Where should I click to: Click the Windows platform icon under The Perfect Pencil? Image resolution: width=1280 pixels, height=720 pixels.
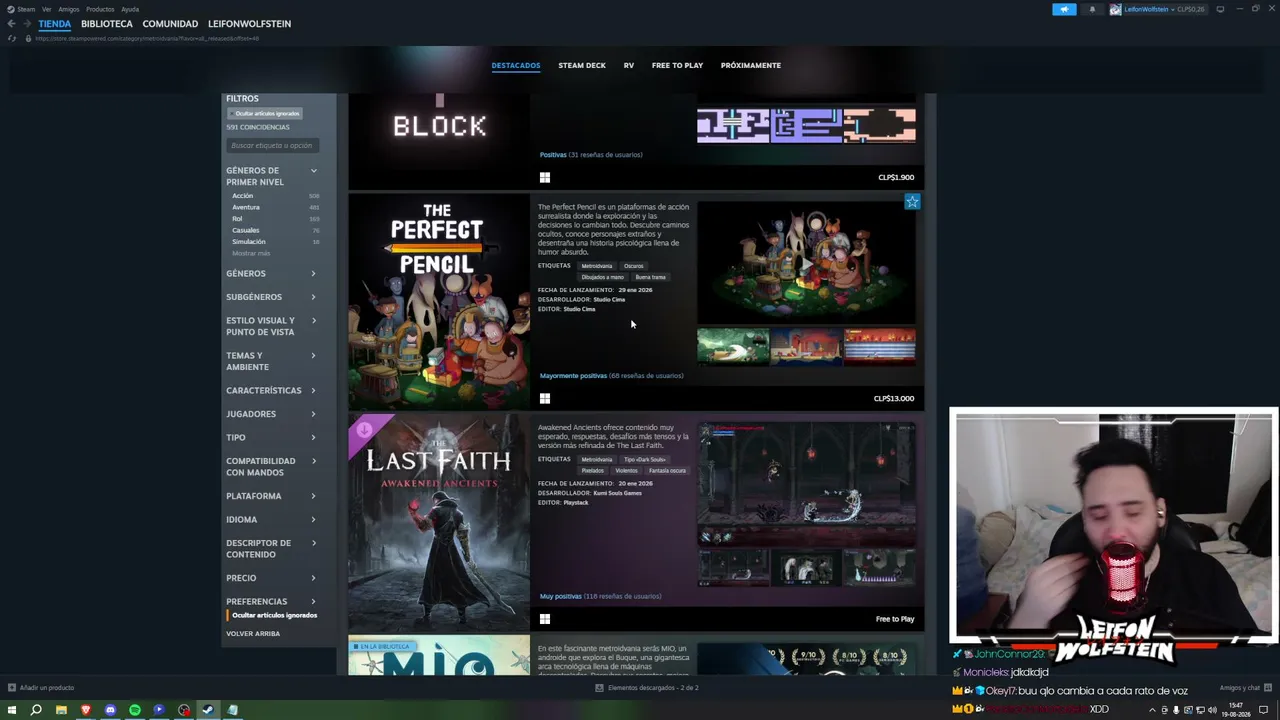pyautogui.click(x=544, y=398)
